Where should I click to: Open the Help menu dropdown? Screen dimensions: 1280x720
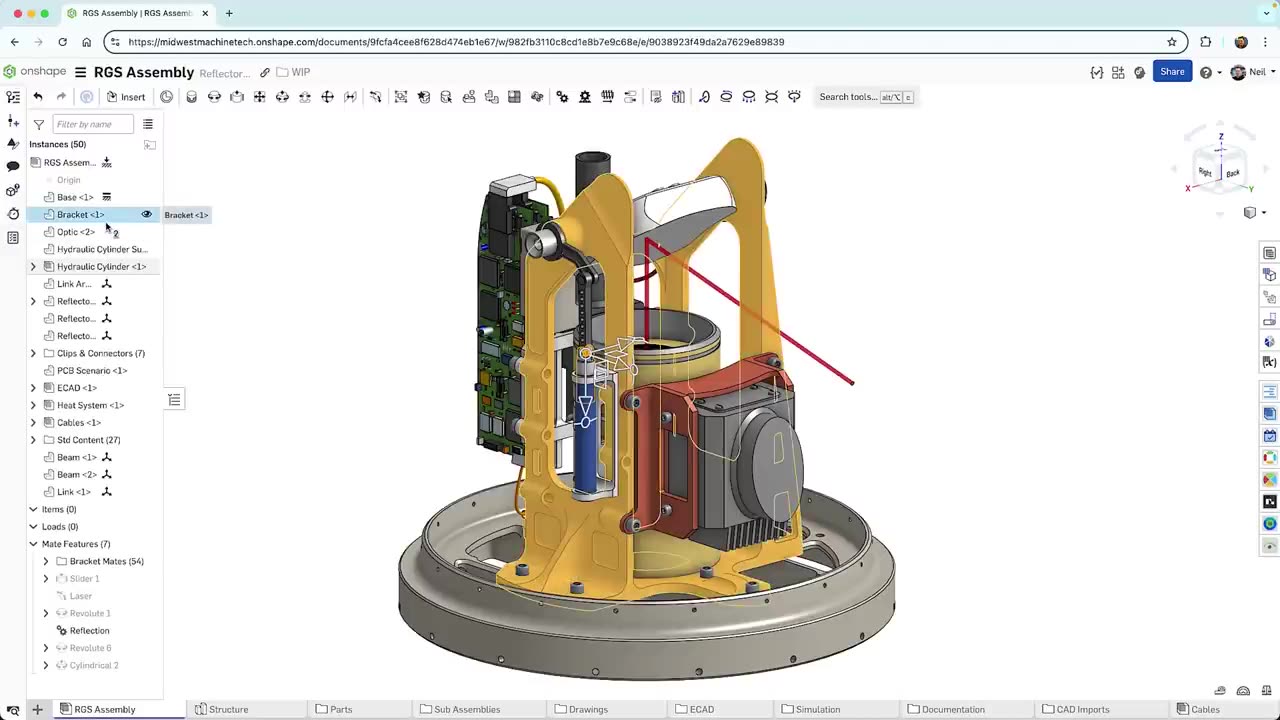(x=1211, y=72)
